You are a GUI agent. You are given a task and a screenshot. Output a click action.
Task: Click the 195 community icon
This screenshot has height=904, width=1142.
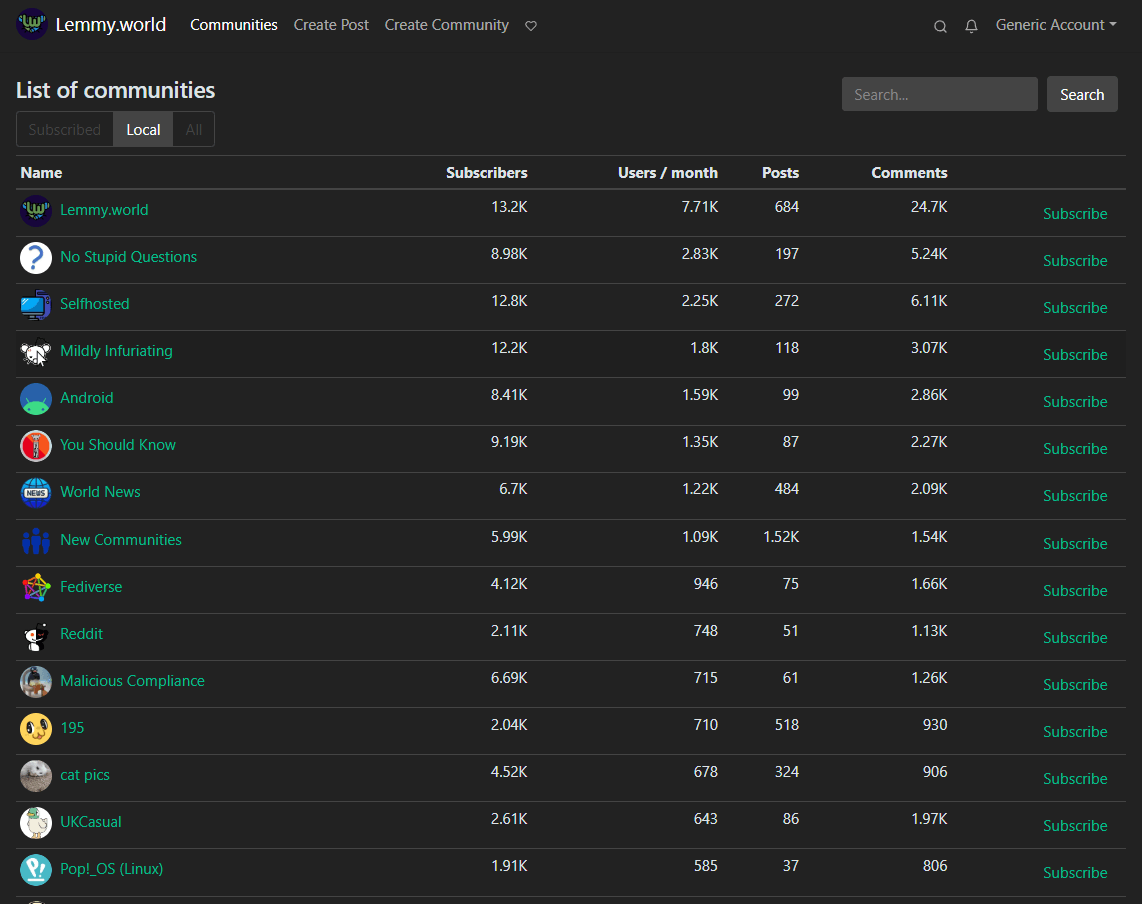coord(36,728)
